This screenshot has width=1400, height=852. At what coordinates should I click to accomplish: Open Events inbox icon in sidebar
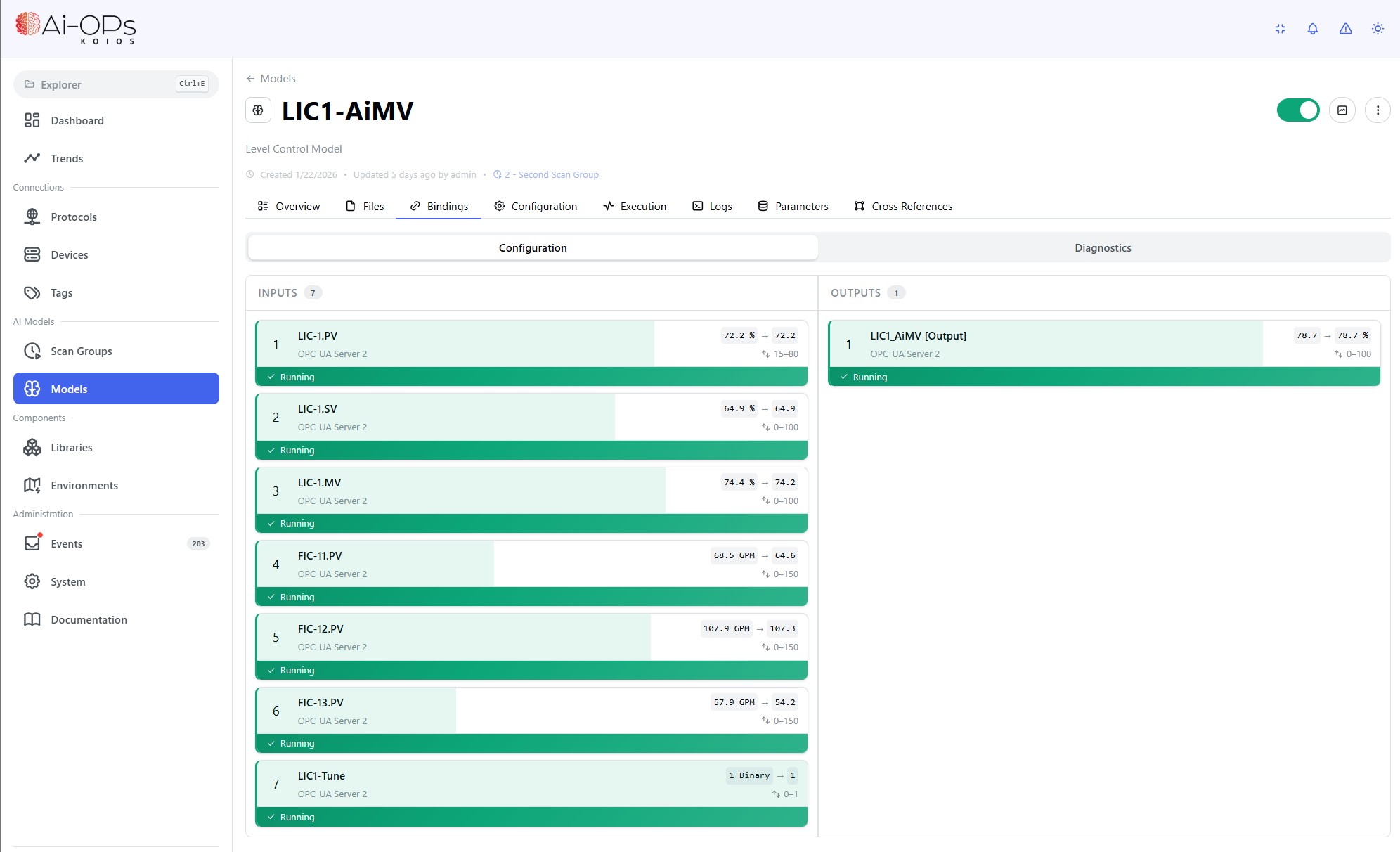32,543
